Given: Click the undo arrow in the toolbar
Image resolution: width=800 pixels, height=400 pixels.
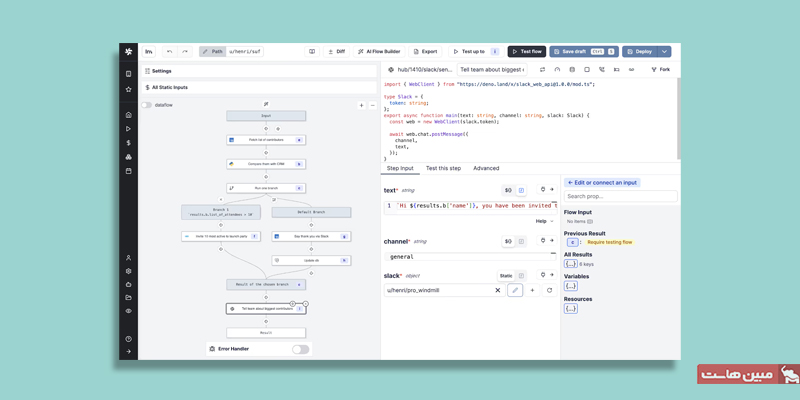Looking at the screenshot, I should (x=170, y=51).
